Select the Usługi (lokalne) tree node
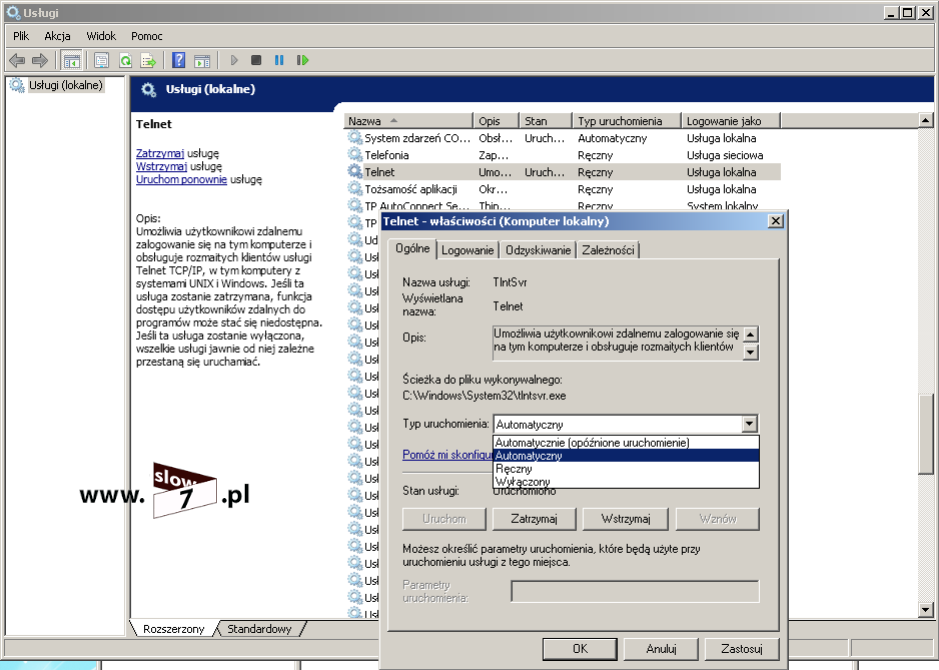Viewport: 939px width, 670px height. pos(66,85)
